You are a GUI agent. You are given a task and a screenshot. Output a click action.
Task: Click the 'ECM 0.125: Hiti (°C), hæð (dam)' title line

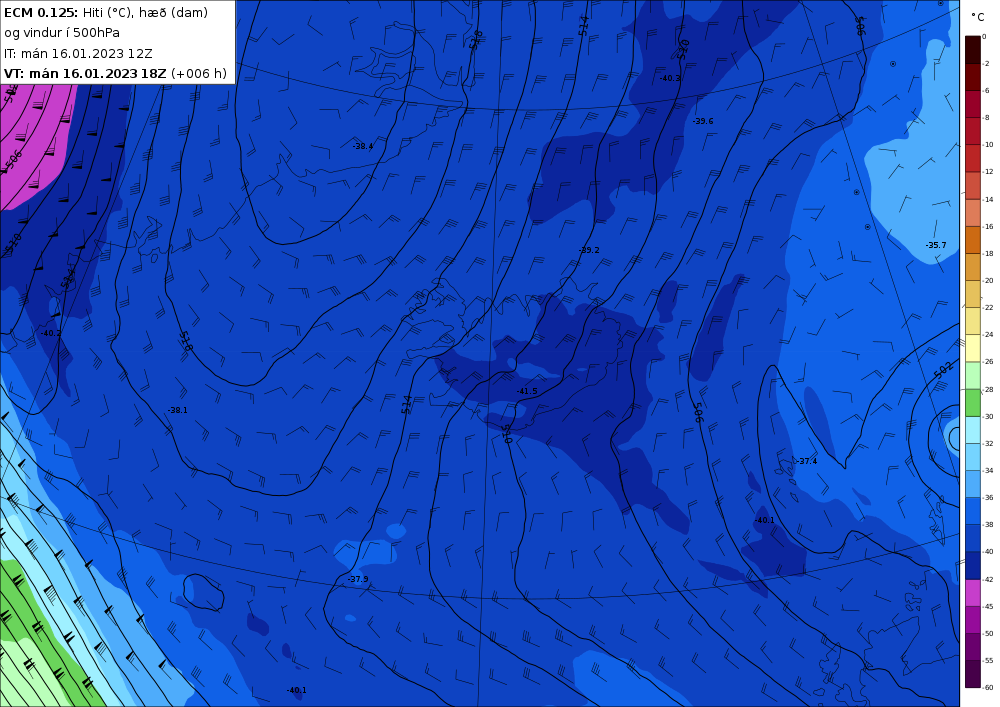(x=106, y=12)
